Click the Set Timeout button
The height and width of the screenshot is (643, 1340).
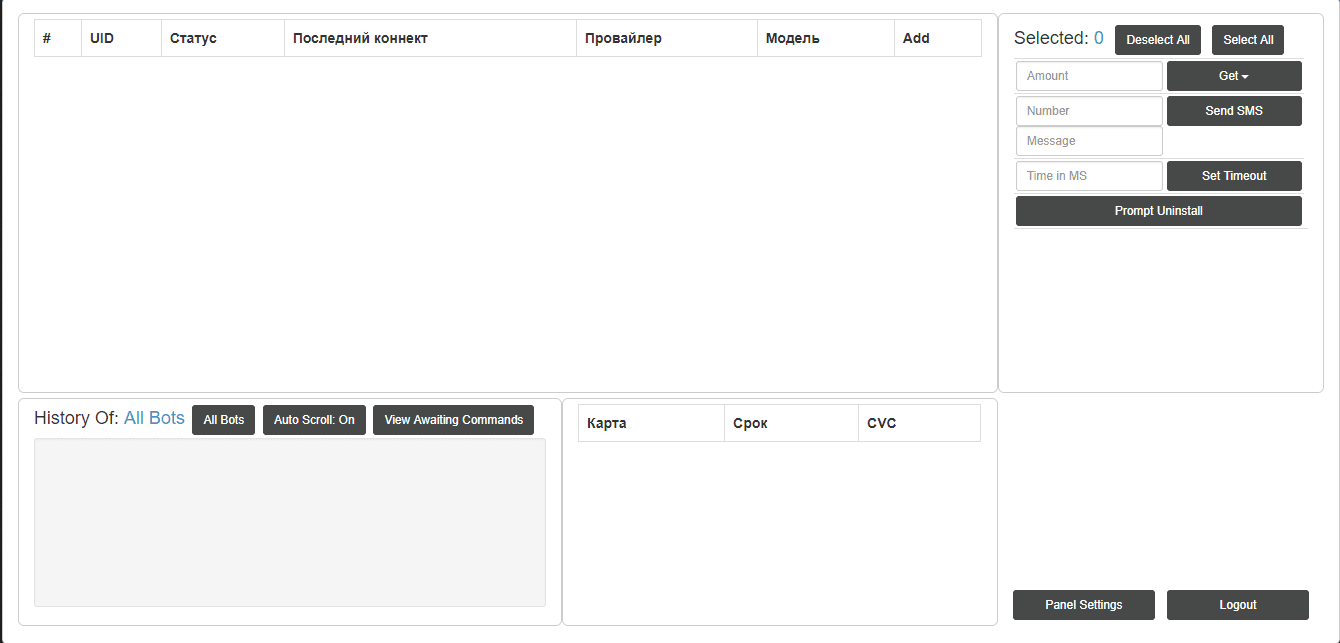pos(1233,176)
